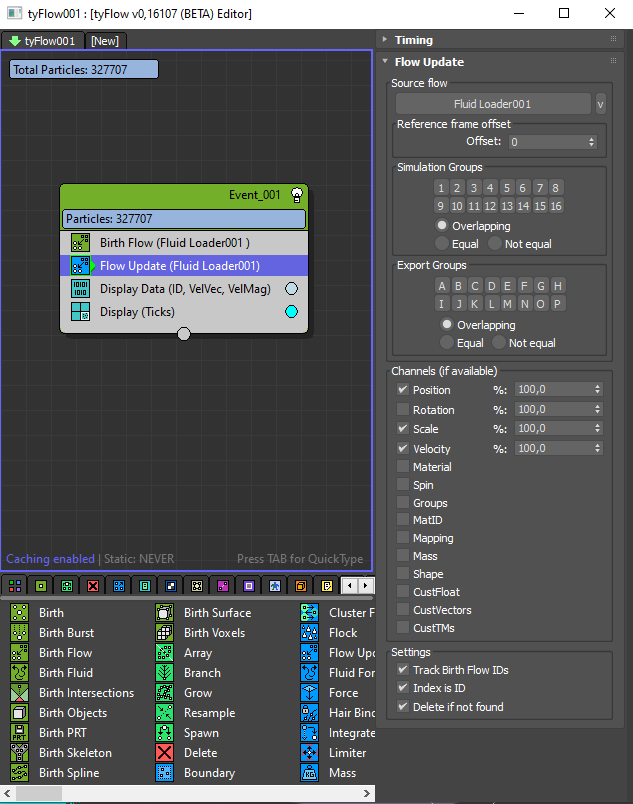Select Display (Ticks) operator row

coord(184,312)
